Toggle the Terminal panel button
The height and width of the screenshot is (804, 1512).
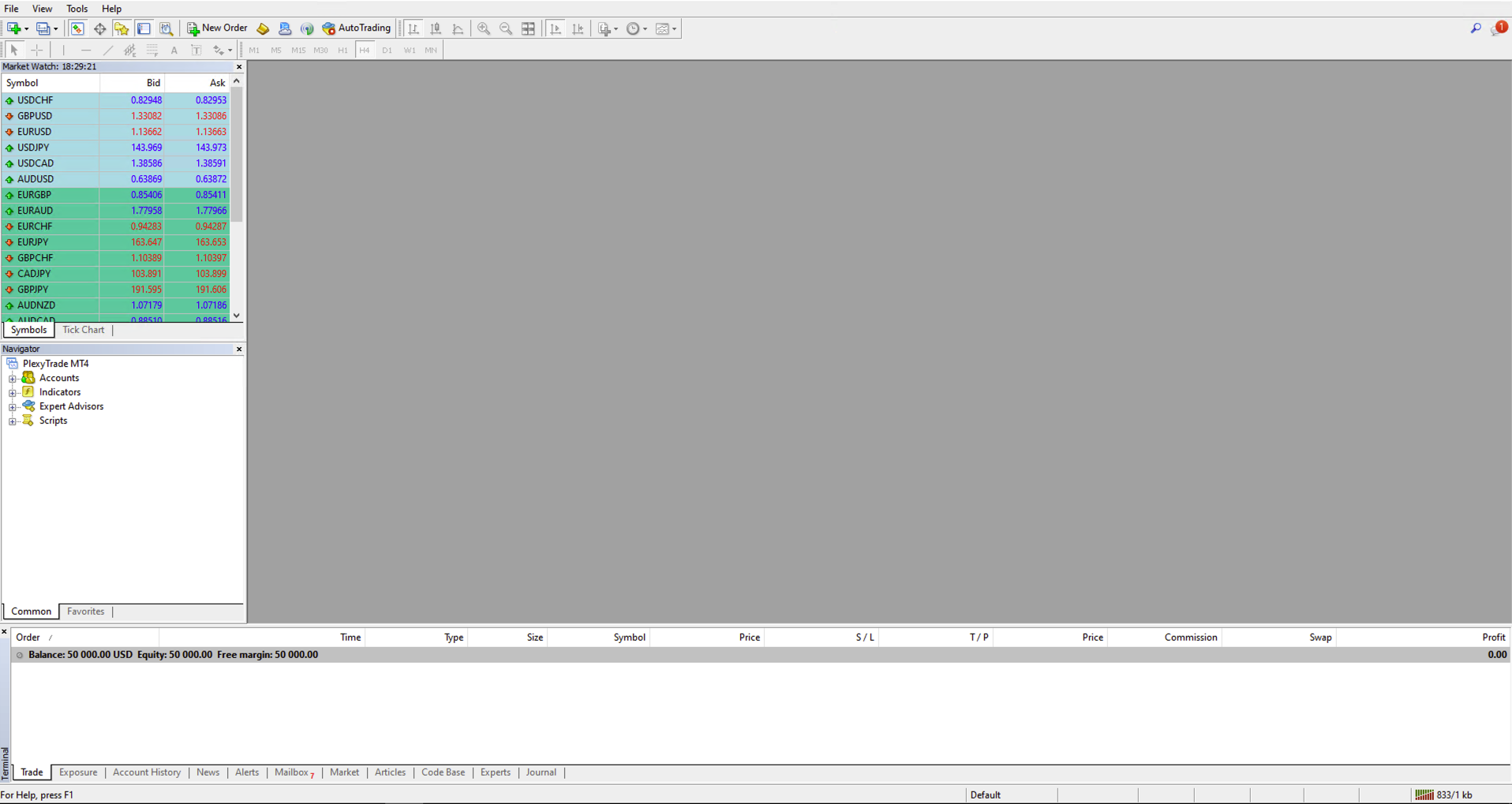coord(144,28)
